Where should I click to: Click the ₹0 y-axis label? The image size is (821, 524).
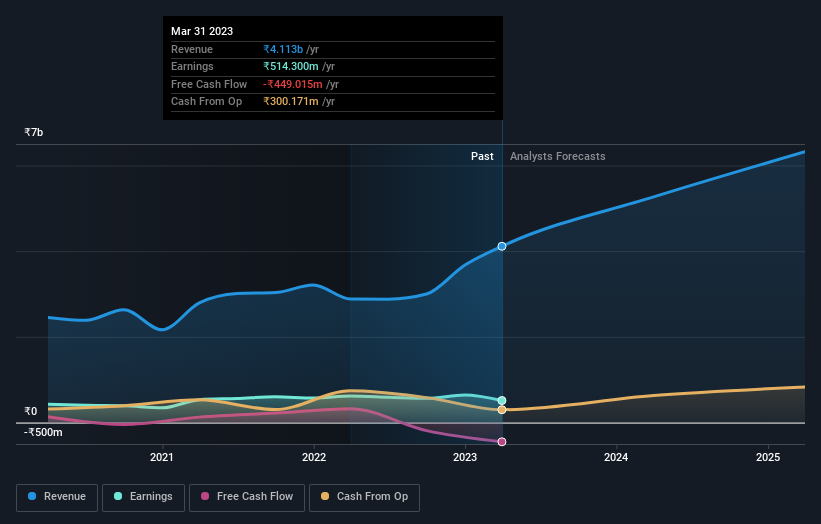pyautogui.click(x=31, y=411)
